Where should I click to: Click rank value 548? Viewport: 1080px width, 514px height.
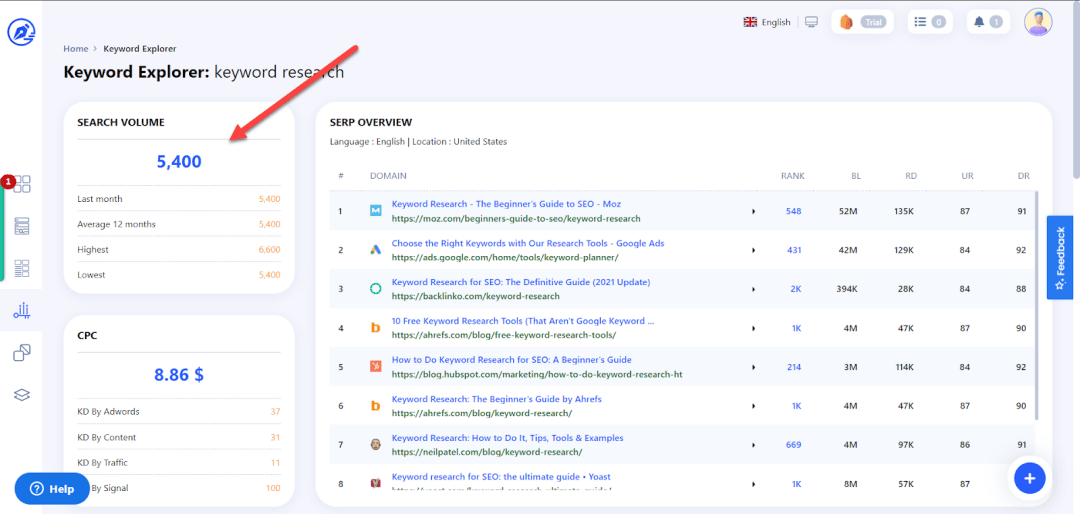click(793, 211)
